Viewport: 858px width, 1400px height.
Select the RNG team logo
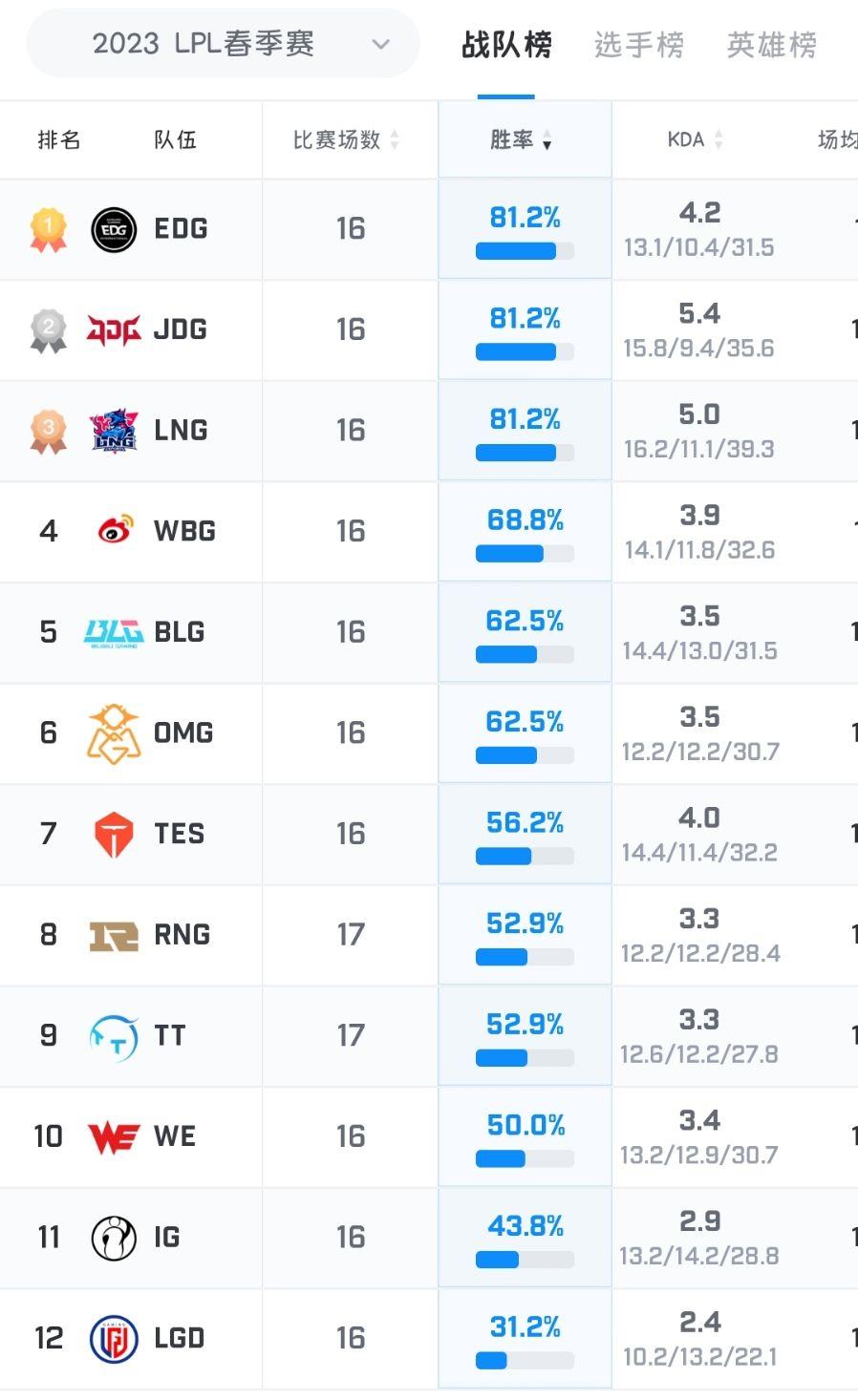pyautogui.click(x=114, y=936)
